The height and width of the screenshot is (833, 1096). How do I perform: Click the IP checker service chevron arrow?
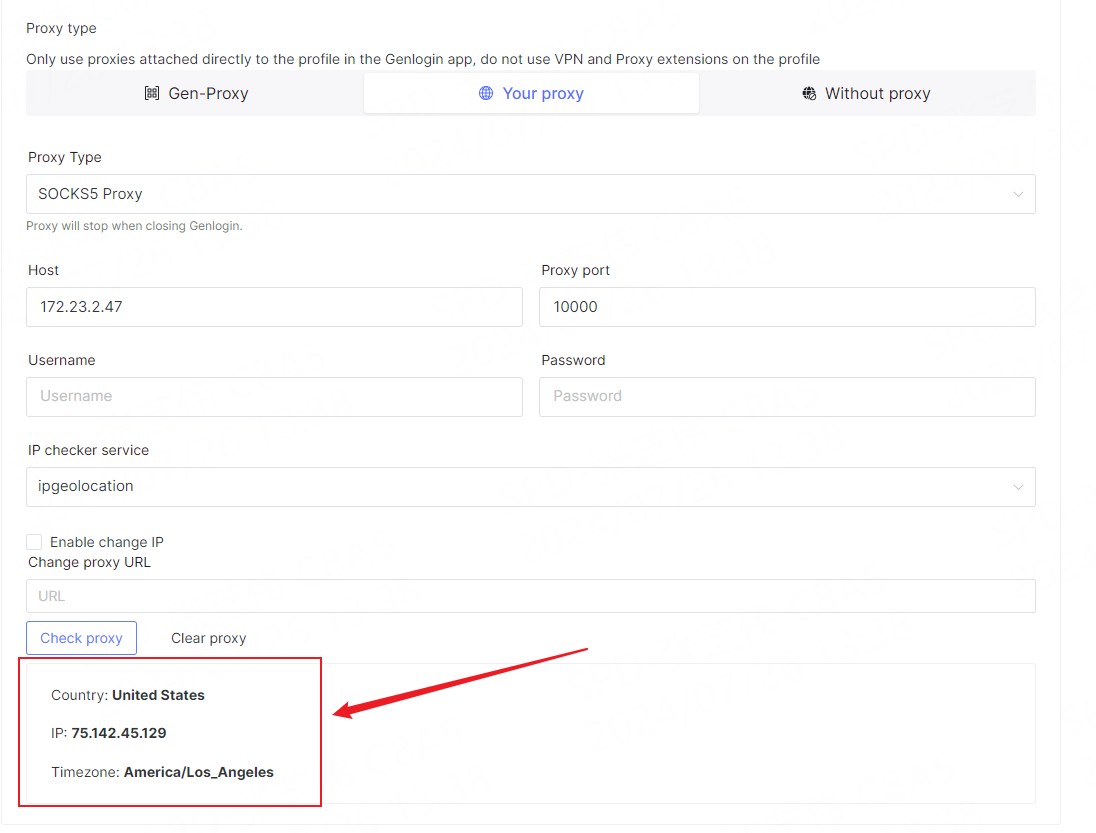click(1018, 487)
